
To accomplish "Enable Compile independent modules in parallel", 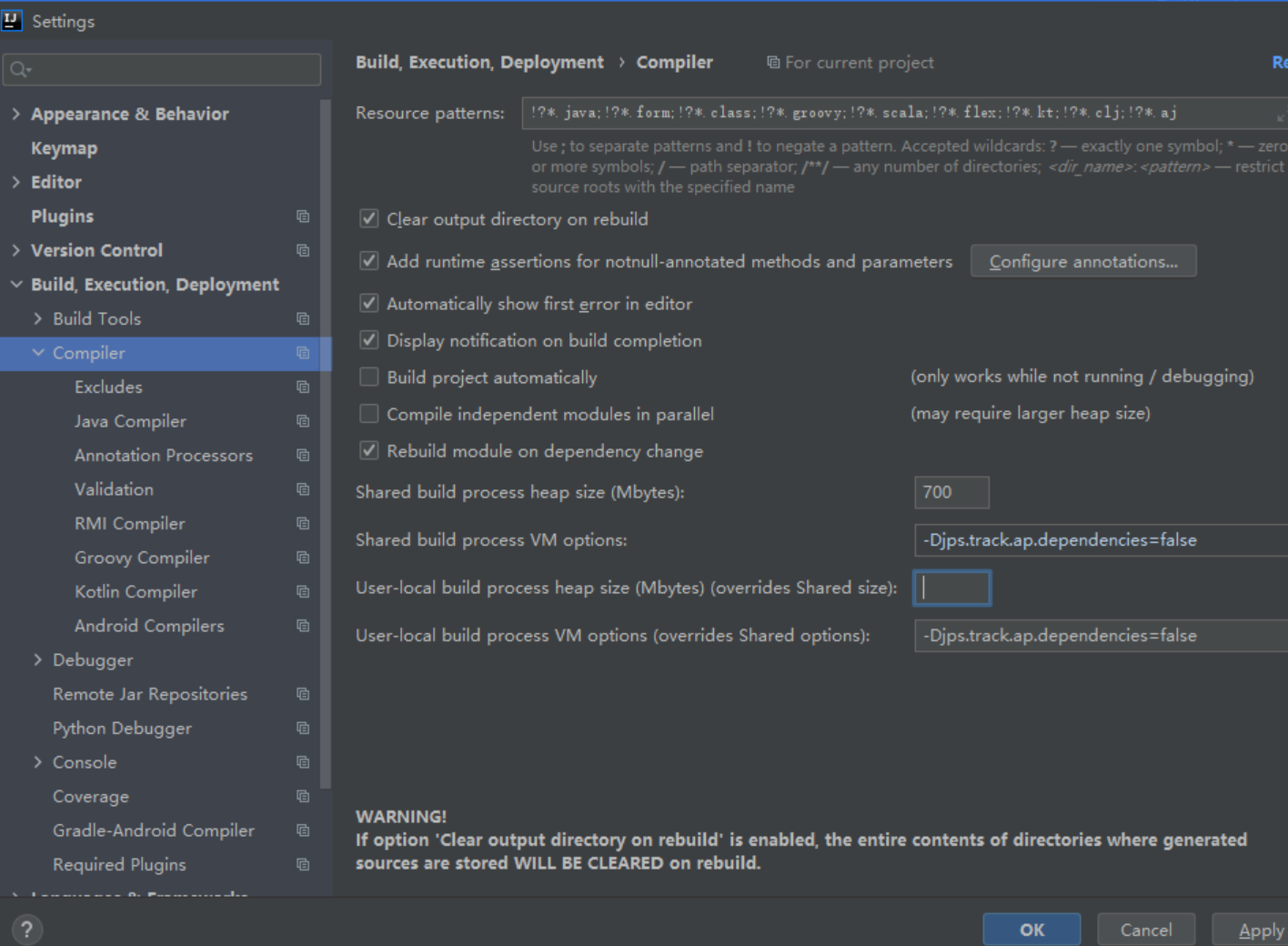I will [368, 414].
